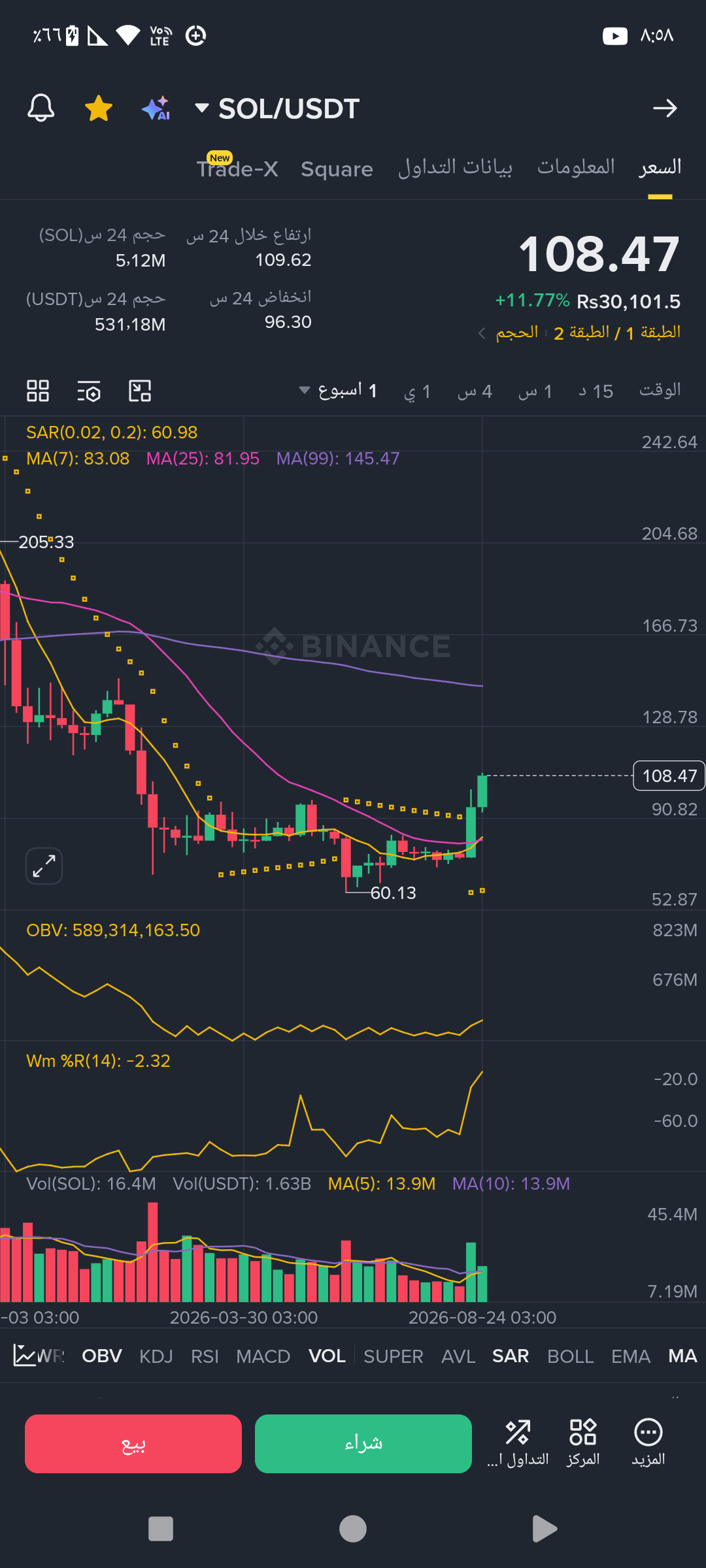Tap the indicator line chart icon

coord(24,1356)
